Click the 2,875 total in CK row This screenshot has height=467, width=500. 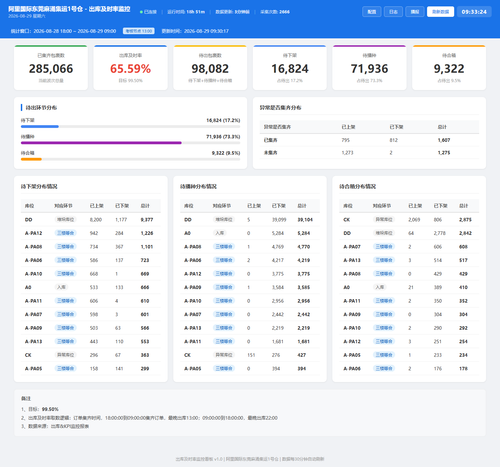(465, 220)
